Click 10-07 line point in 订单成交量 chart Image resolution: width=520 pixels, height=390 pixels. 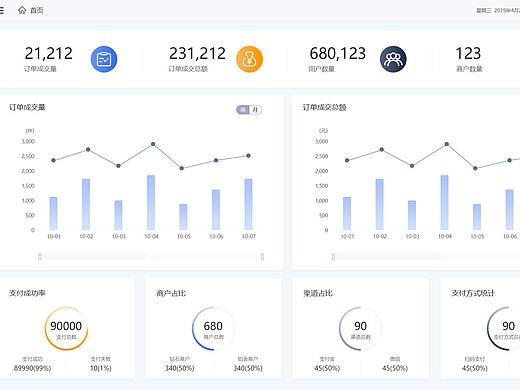pyautogui.click(x=248, y=156)
